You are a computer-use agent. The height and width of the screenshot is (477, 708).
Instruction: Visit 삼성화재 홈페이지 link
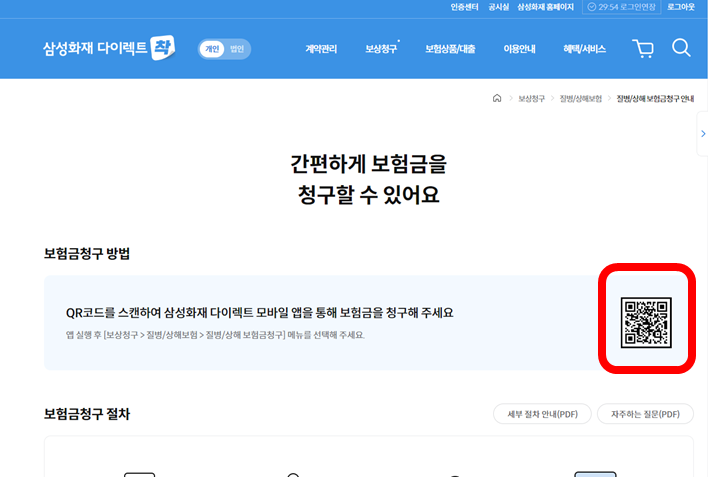click(x=545, y=7)
